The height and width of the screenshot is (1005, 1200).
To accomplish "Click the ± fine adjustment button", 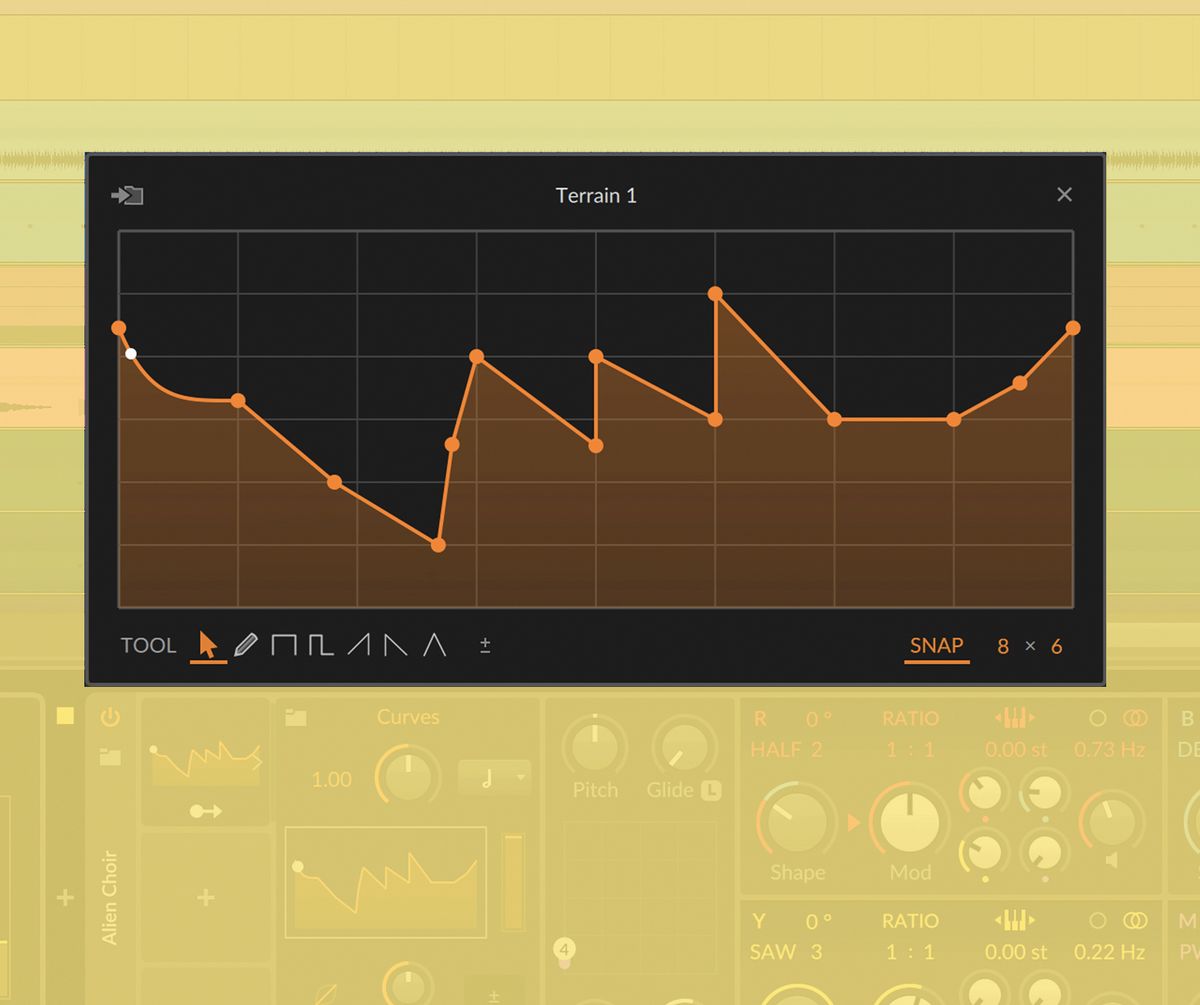I will pyautogui.click(x=484, y=645).
